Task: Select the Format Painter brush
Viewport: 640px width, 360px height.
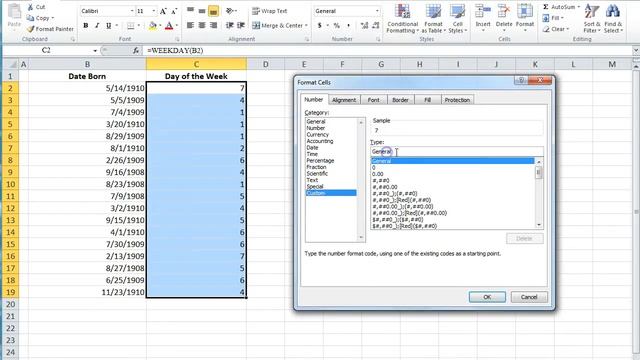Action: click(x=30, y=29)
